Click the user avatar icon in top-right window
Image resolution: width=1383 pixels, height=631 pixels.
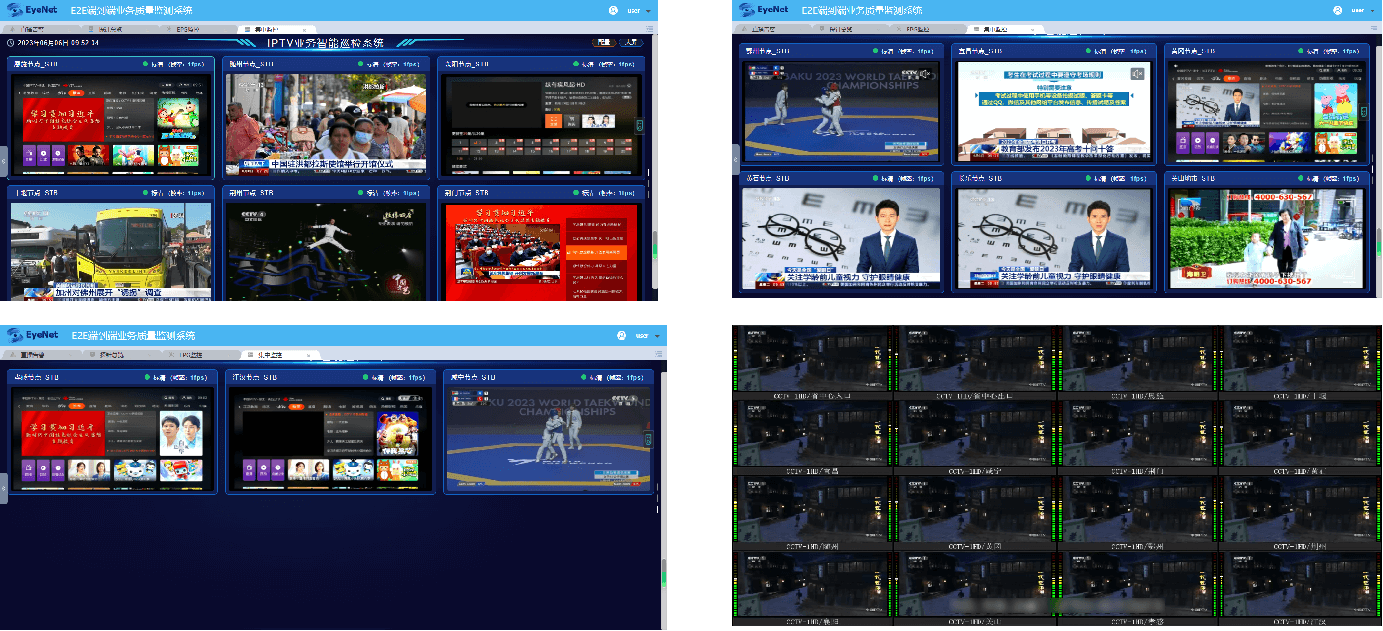point(1337,10)
